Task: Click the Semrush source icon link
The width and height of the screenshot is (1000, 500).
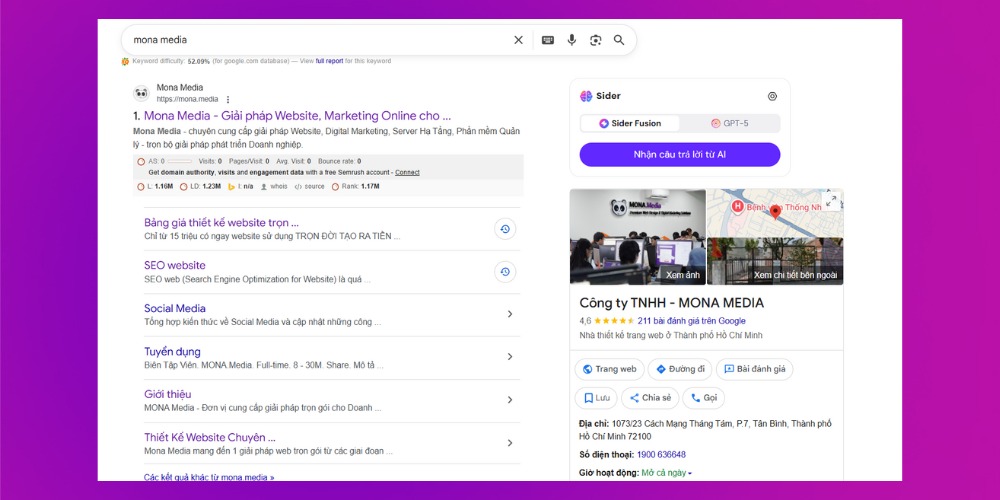Action: (309, 187)
